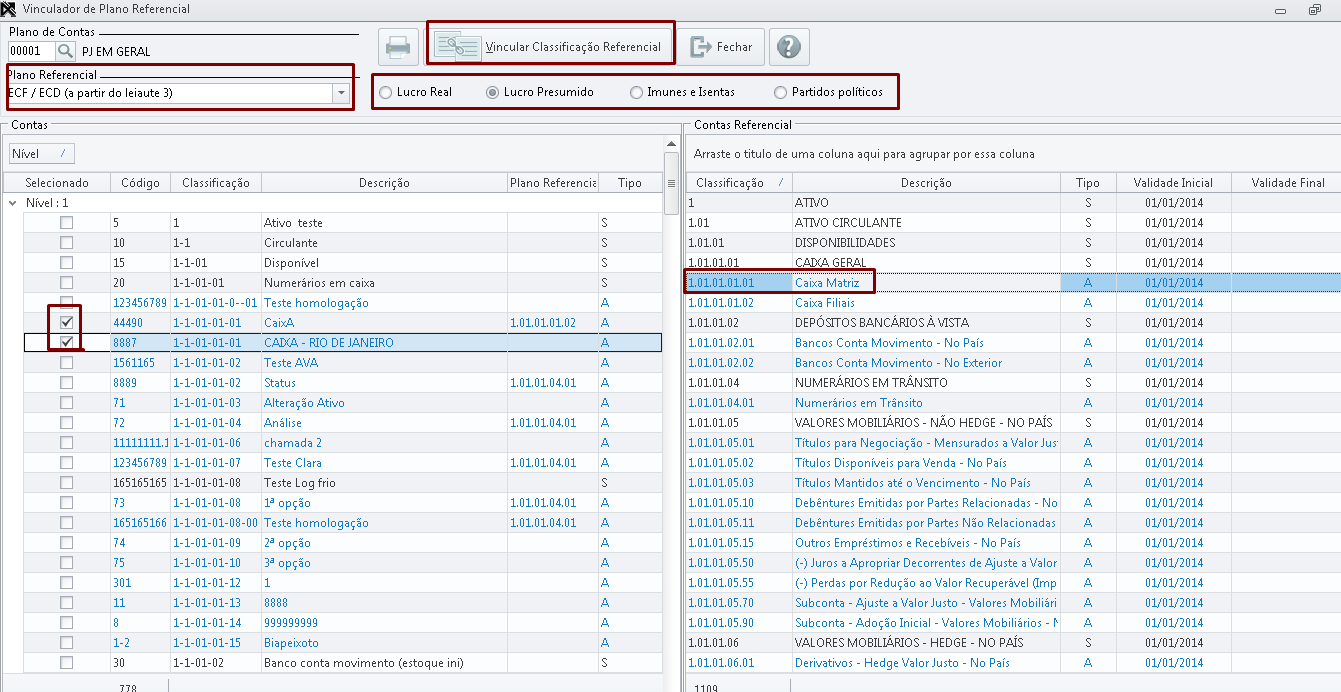Image resolution: width=1341 pixels, height=692 pixels.
Task: Select DEPÓSITOS BANCÁRIOS À VISTA row
Action: tap(1013, 323)
